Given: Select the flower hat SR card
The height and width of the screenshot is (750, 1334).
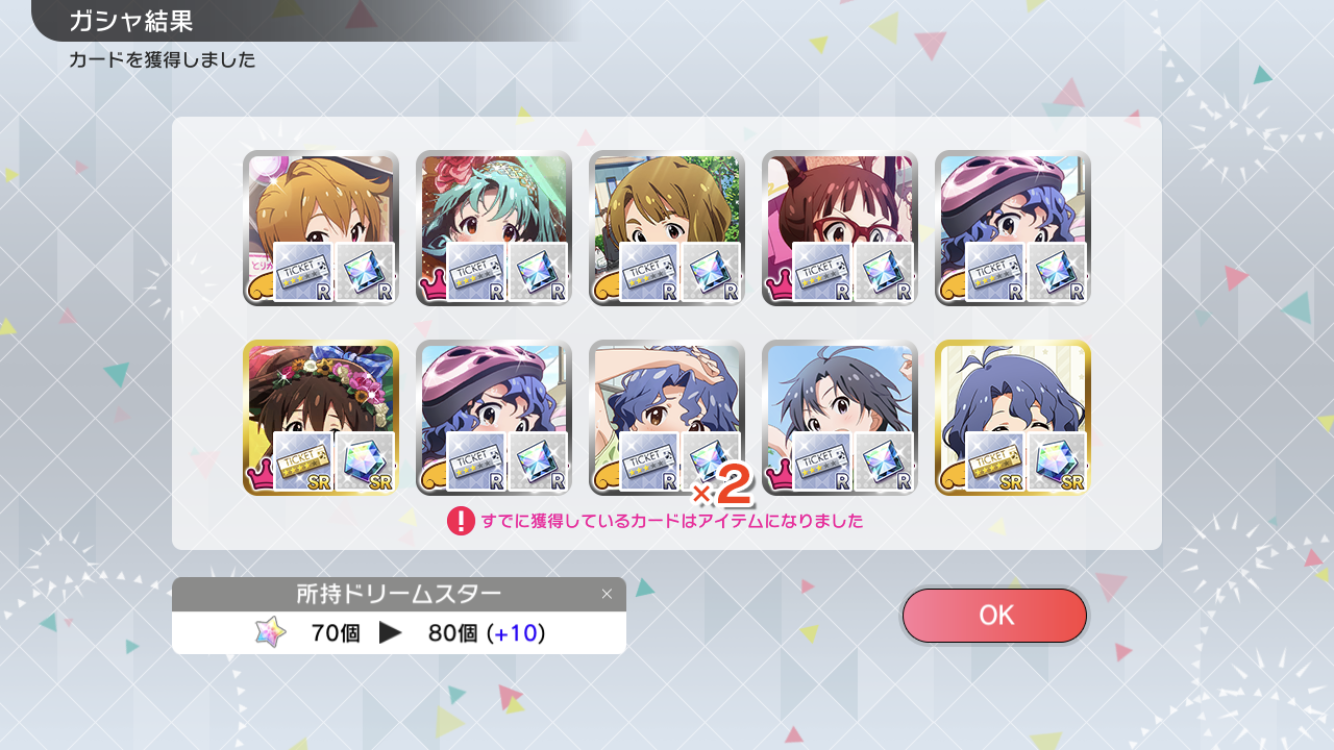Looking at the screenshot, I should pyautogui.click(x=321, y=418).
